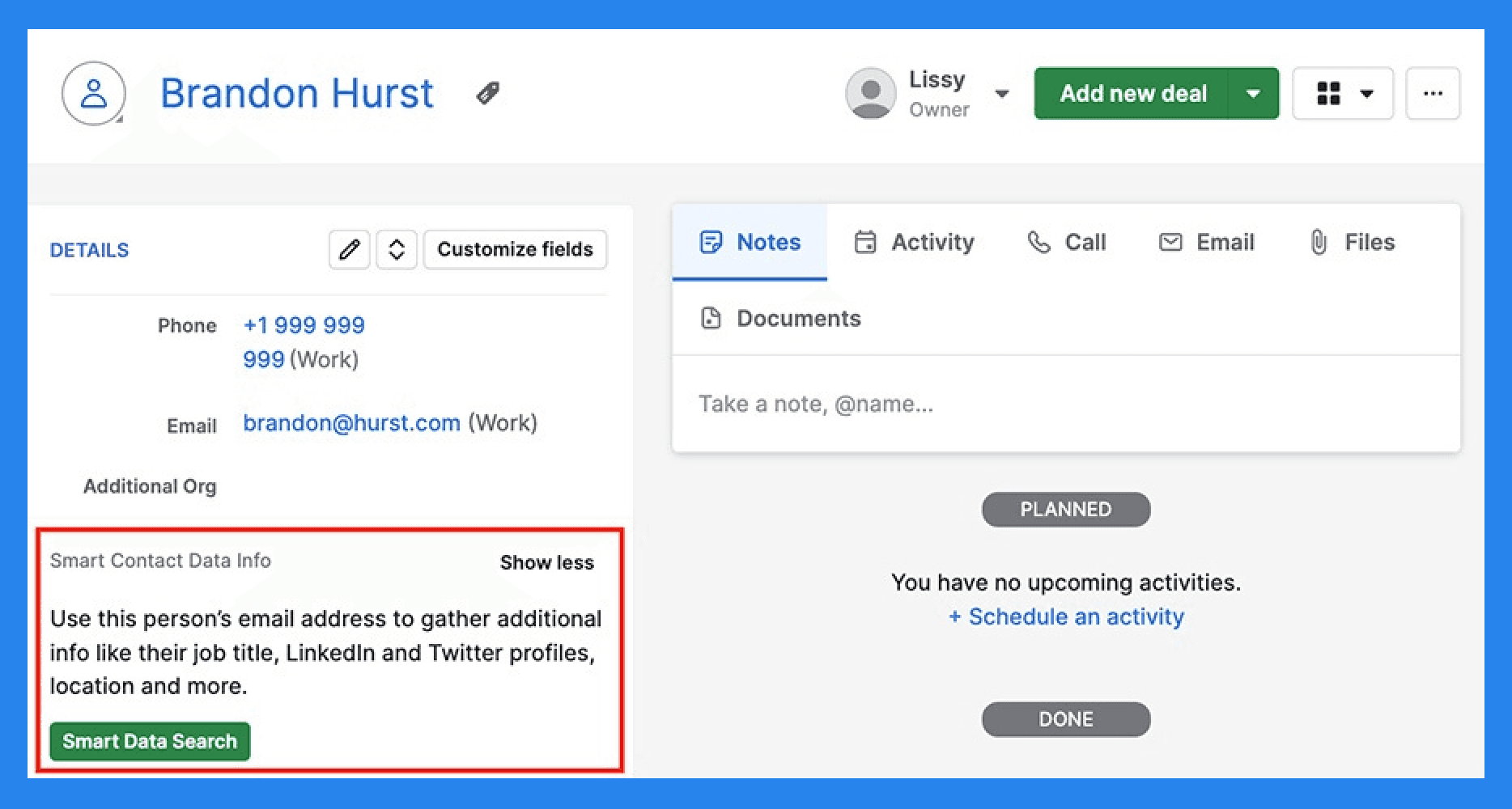The width and height of the screenshot is (1512, 809).
Task: Click Show less in Smart Contact Data
Action: click(x=547, y=562)
